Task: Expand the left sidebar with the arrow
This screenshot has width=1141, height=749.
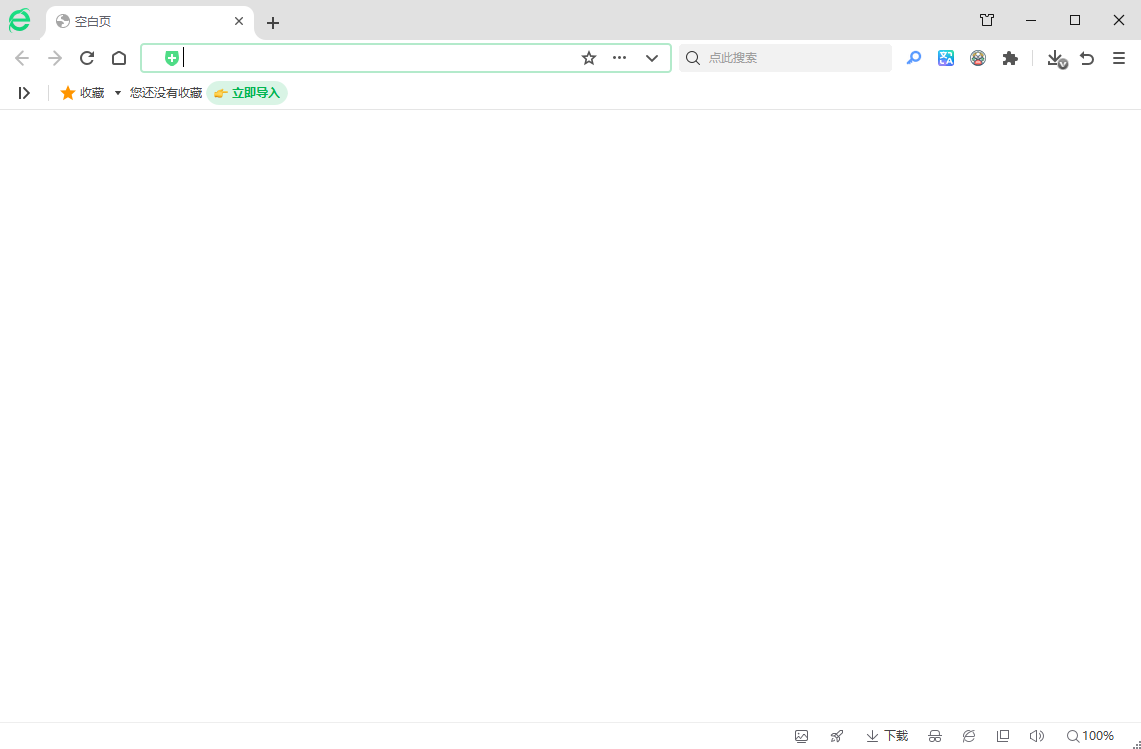Action: 24,92
